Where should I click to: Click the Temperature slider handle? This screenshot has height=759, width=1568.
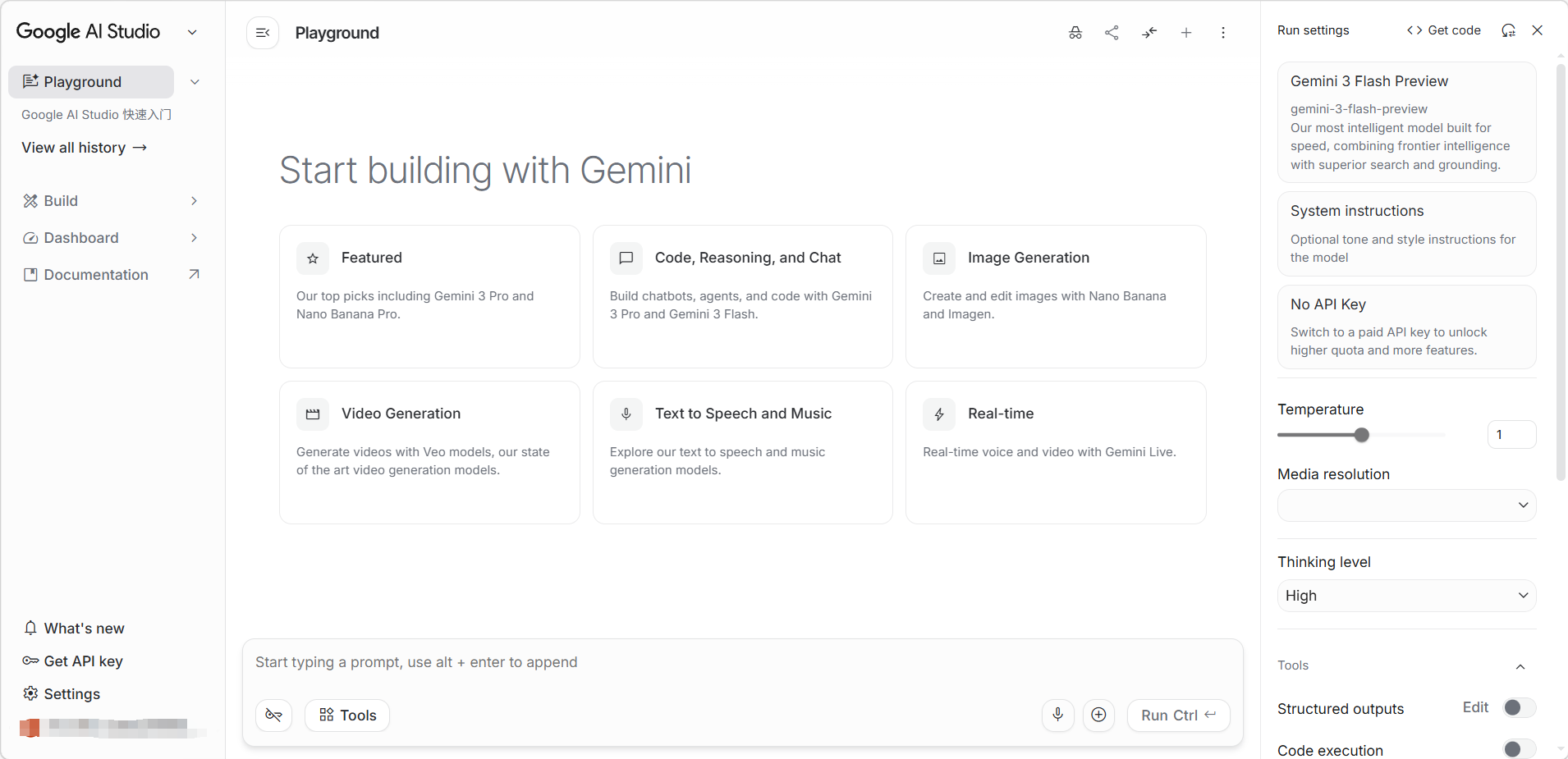coord(1362,435)
